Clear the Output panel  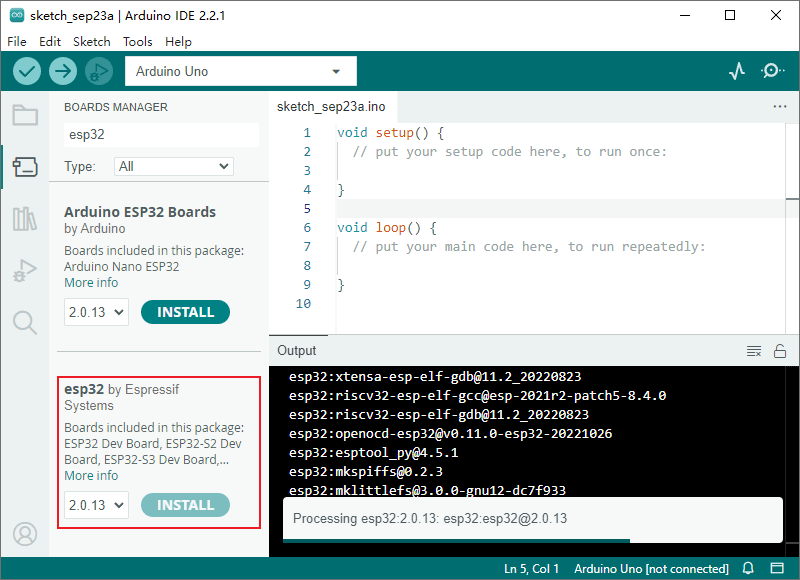click(754, 351)
